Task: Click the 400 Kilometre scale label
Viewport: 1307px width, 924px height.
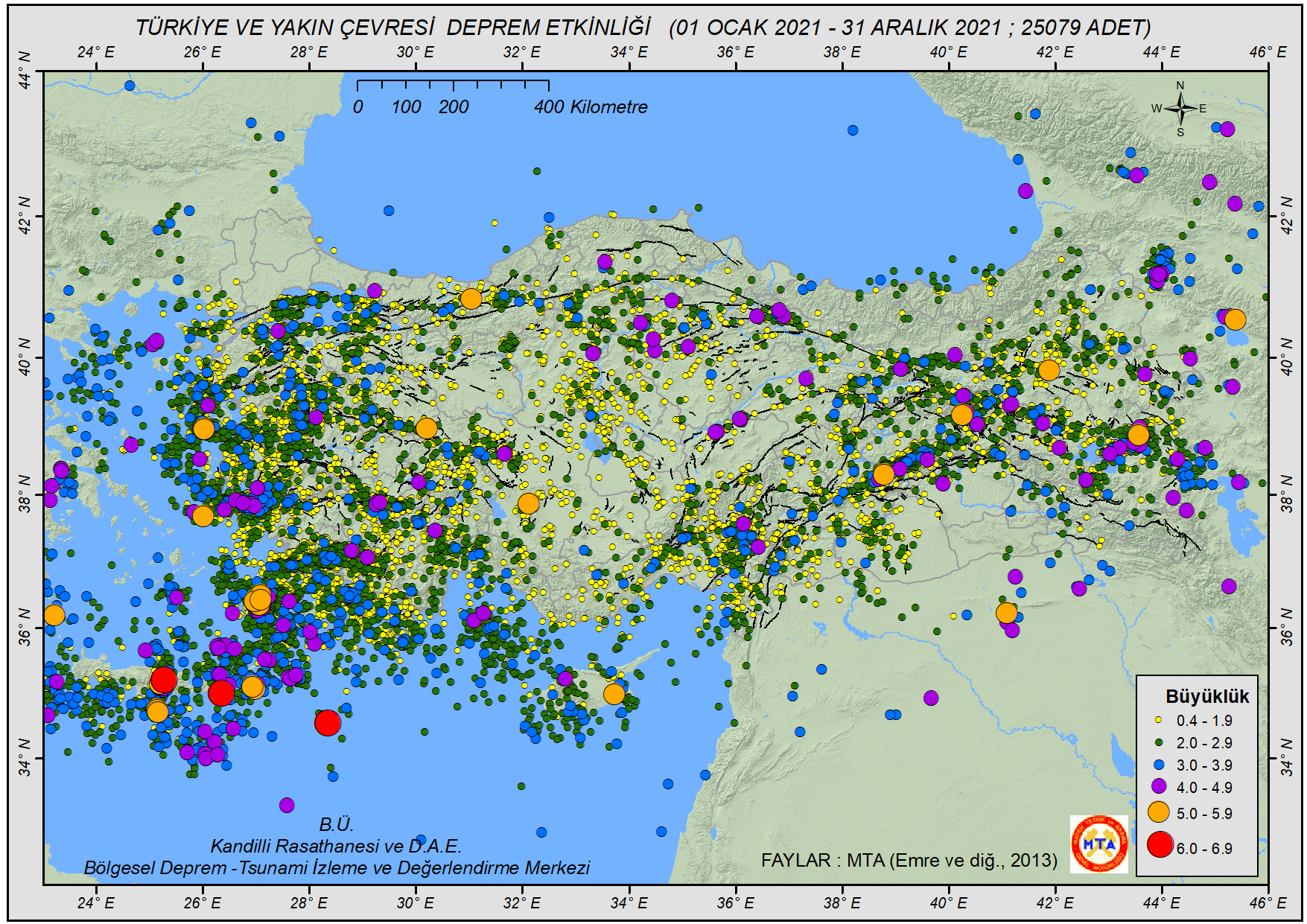Action: coord(590,107)
